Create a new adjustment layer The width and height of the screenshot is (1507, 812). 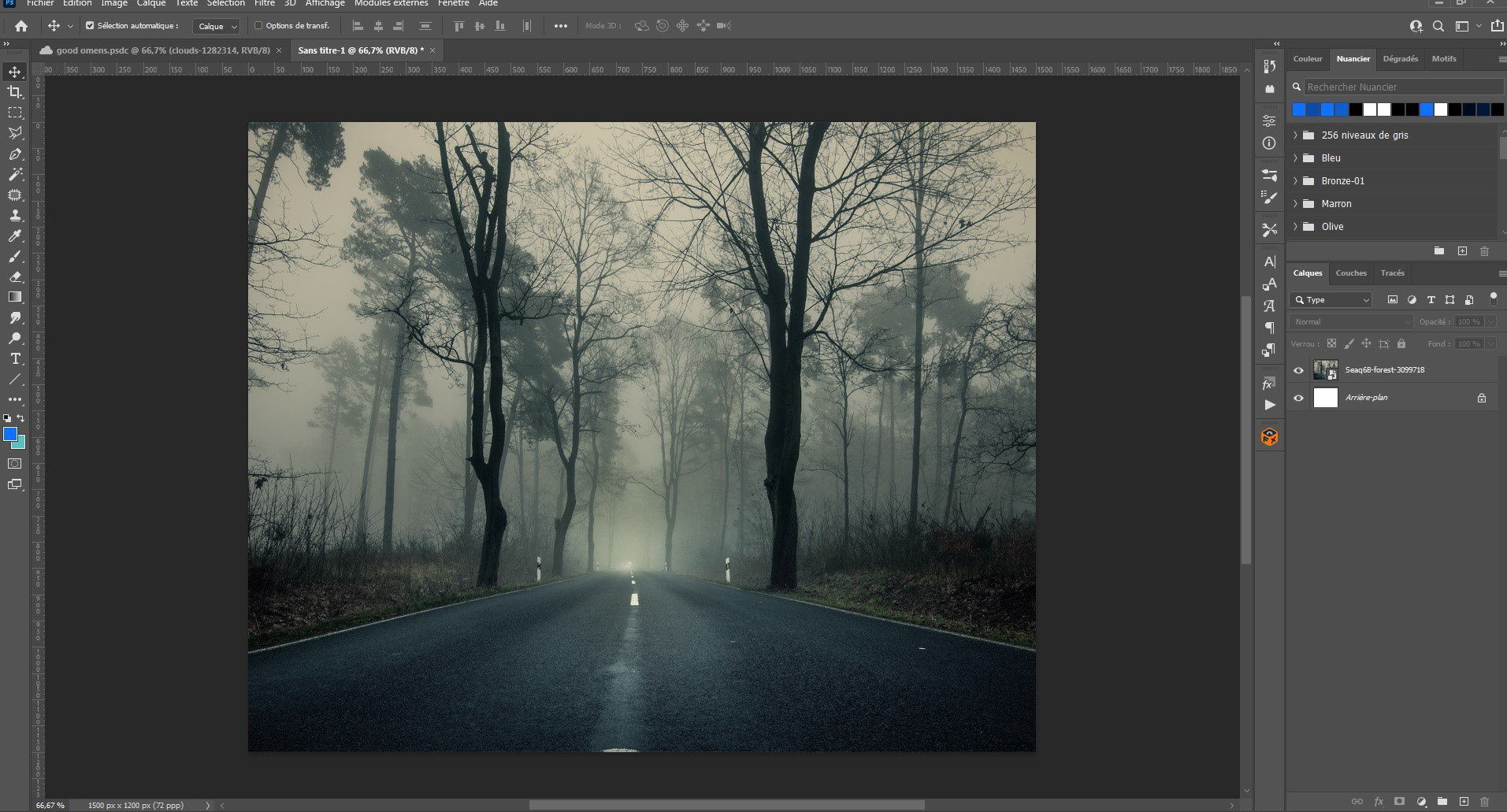pos(1421,802)
